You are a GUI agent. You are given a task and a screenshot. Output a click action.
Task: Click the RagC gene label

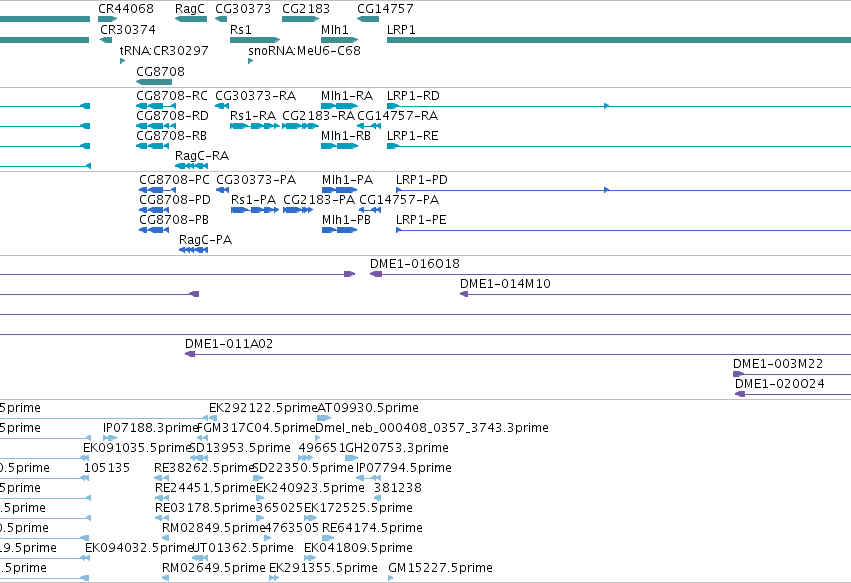(x=190, y=9)
